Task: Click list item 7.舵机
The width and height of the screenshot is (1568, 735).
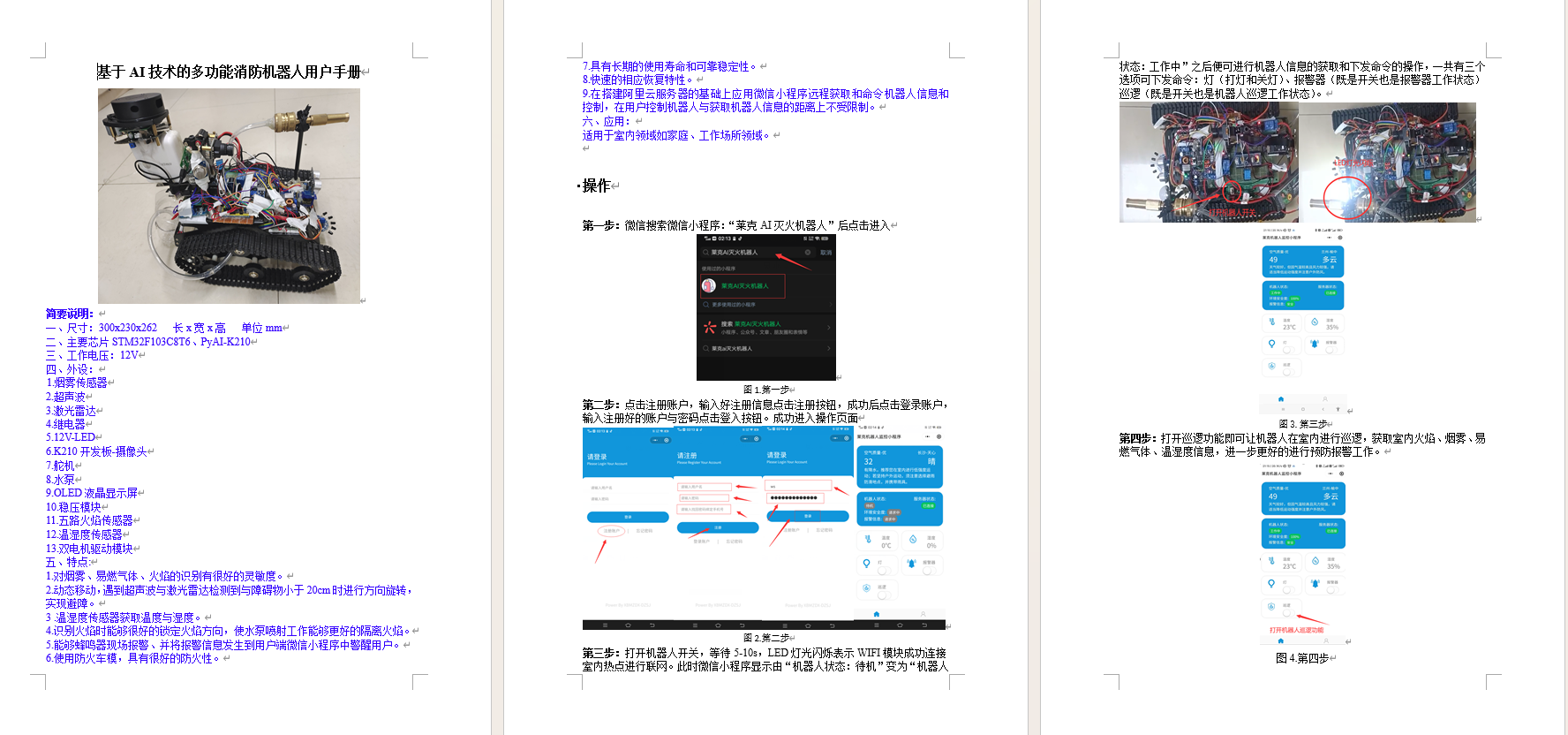Action: [x=61, y=466]
